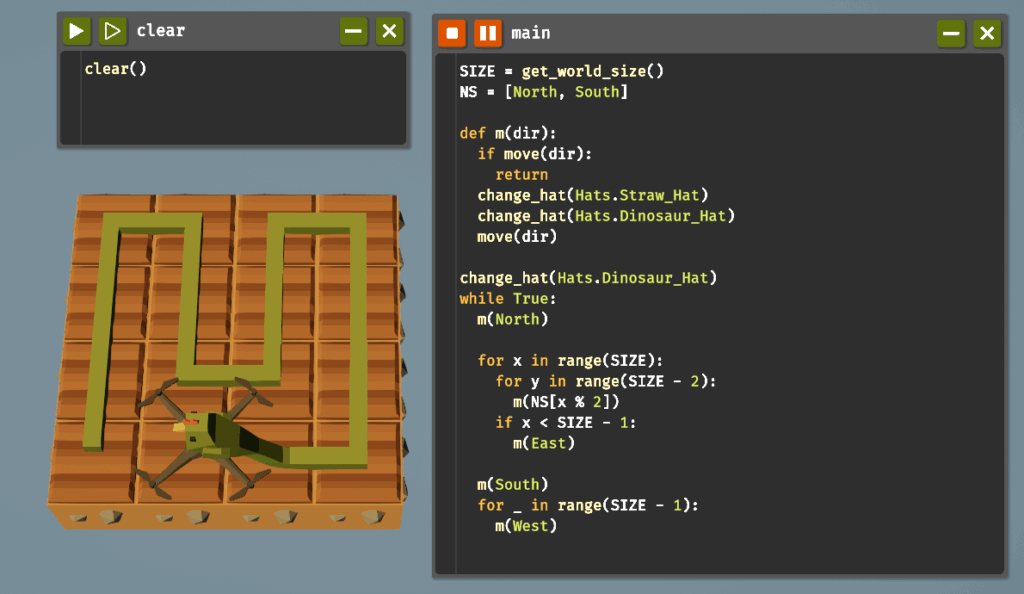Place the cursor on the clear() code line

pyautogui.click(x=116, y=69)
